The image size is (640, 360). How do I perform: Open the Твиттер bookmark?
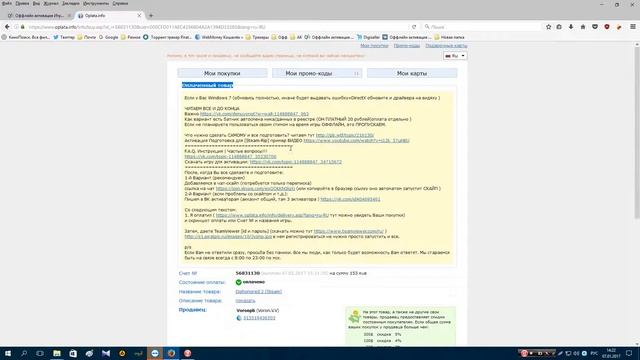(64, 37)
